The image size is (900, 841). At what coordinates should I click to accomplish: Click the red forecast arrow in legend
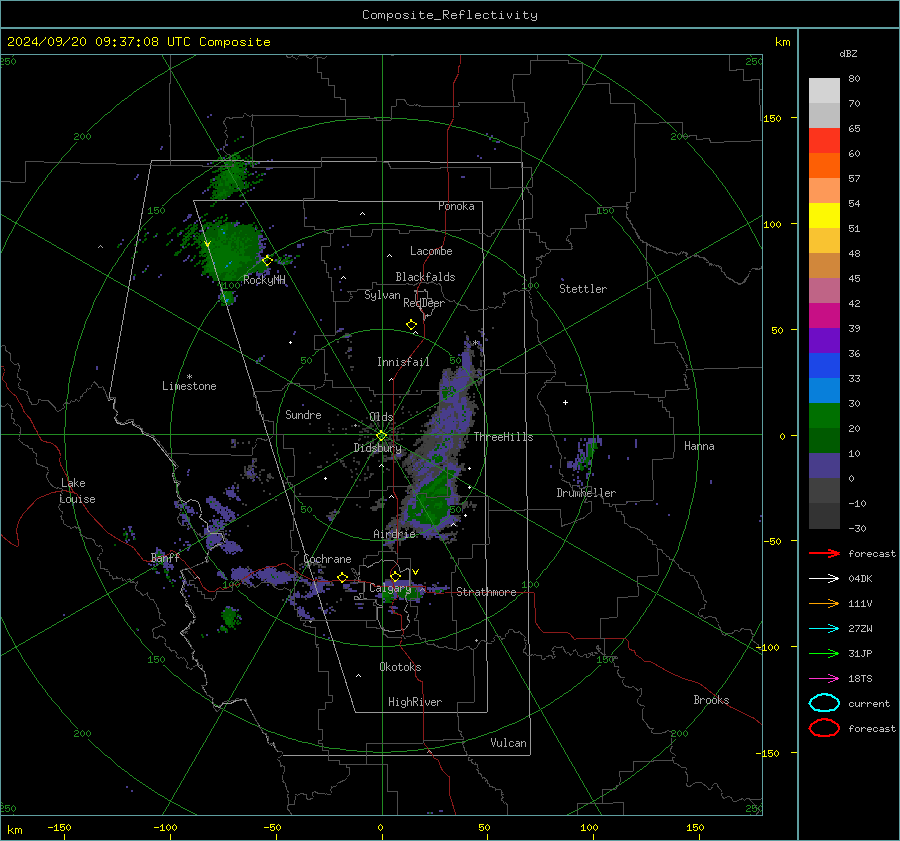pyautogui.click(x=824, y=553)
